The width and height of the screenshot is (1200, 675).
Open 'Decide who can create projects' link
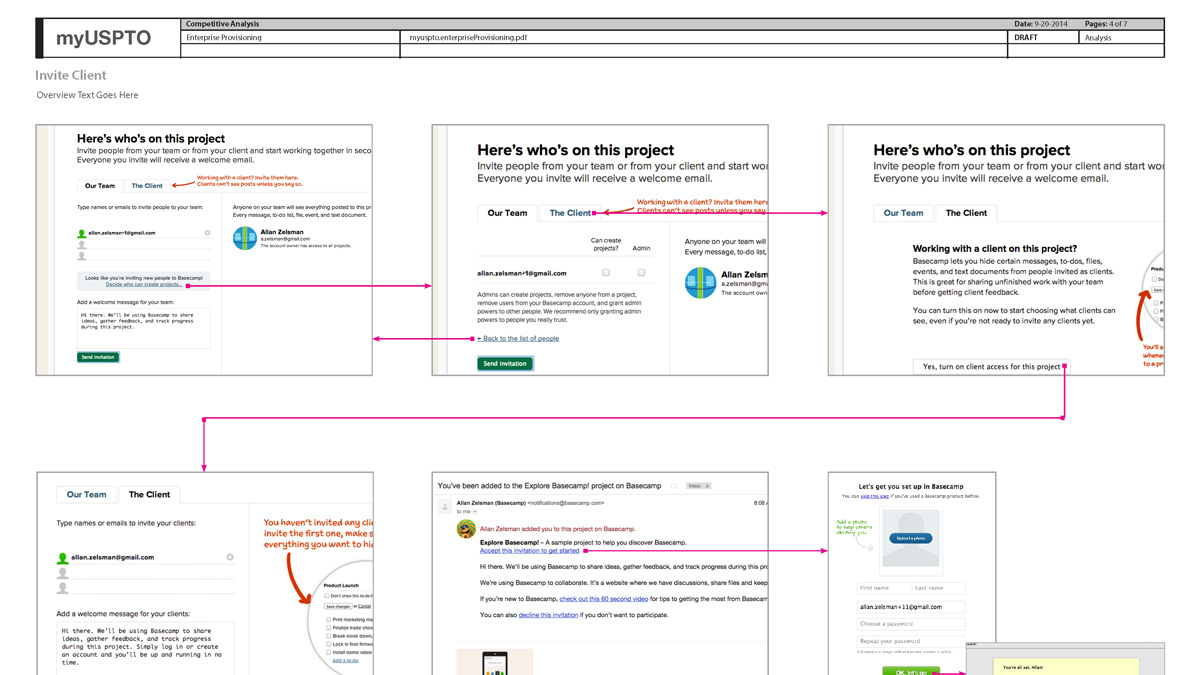point(143,285)
